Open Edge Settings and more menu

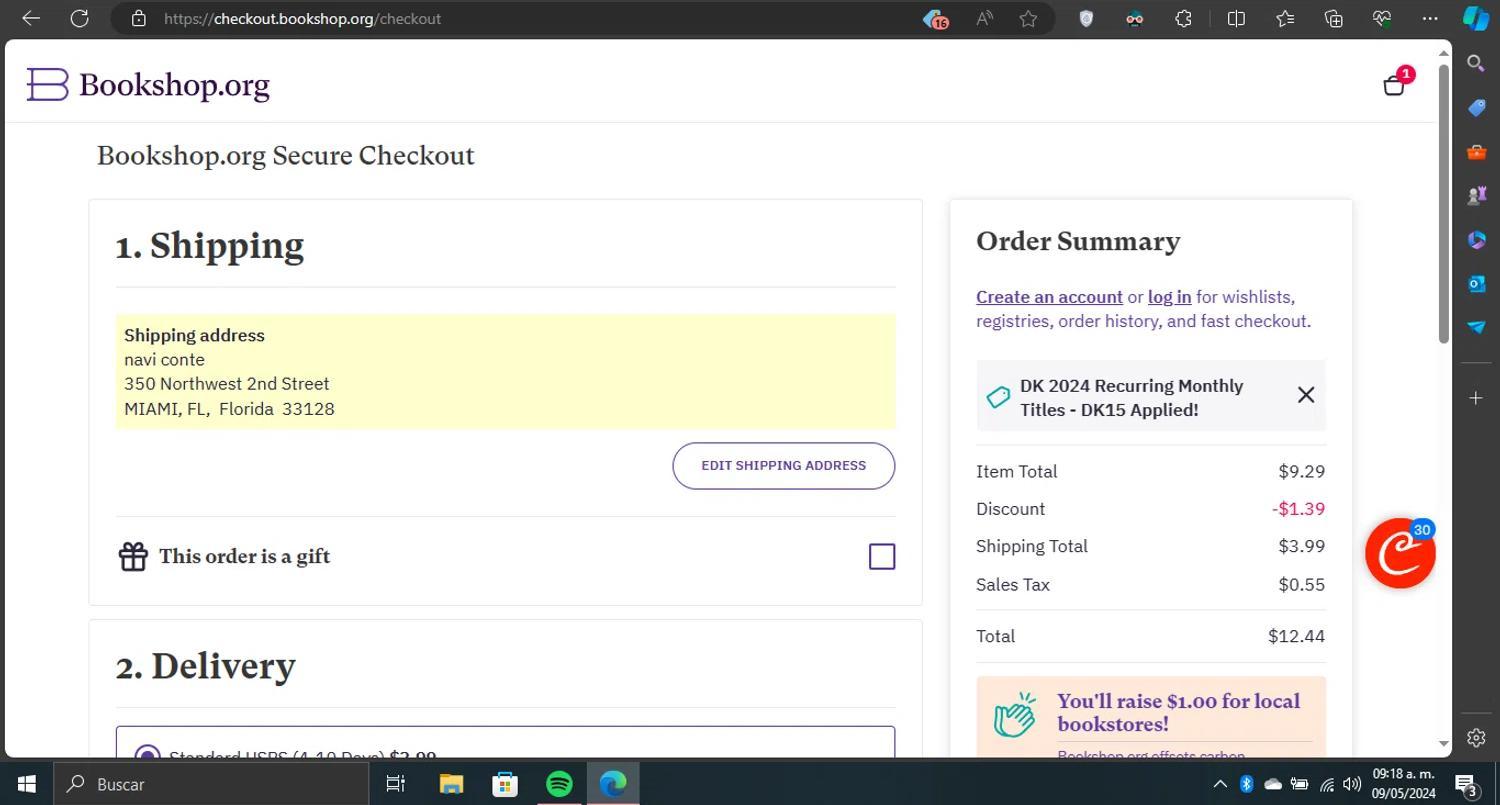pos(1430,18)
